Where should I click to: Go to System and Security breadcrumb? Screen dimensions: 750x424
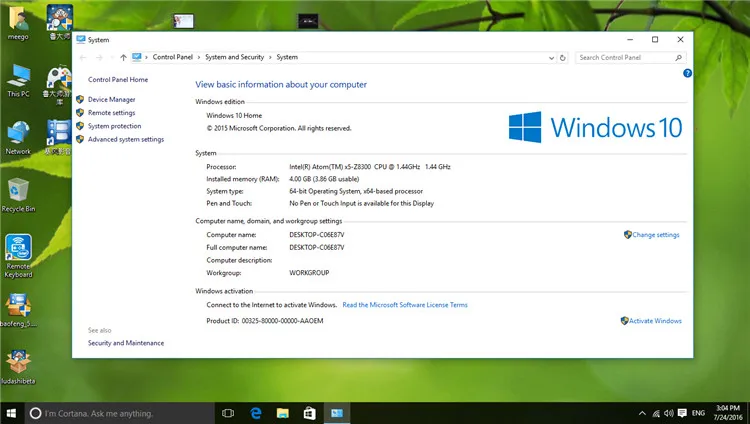234,57
